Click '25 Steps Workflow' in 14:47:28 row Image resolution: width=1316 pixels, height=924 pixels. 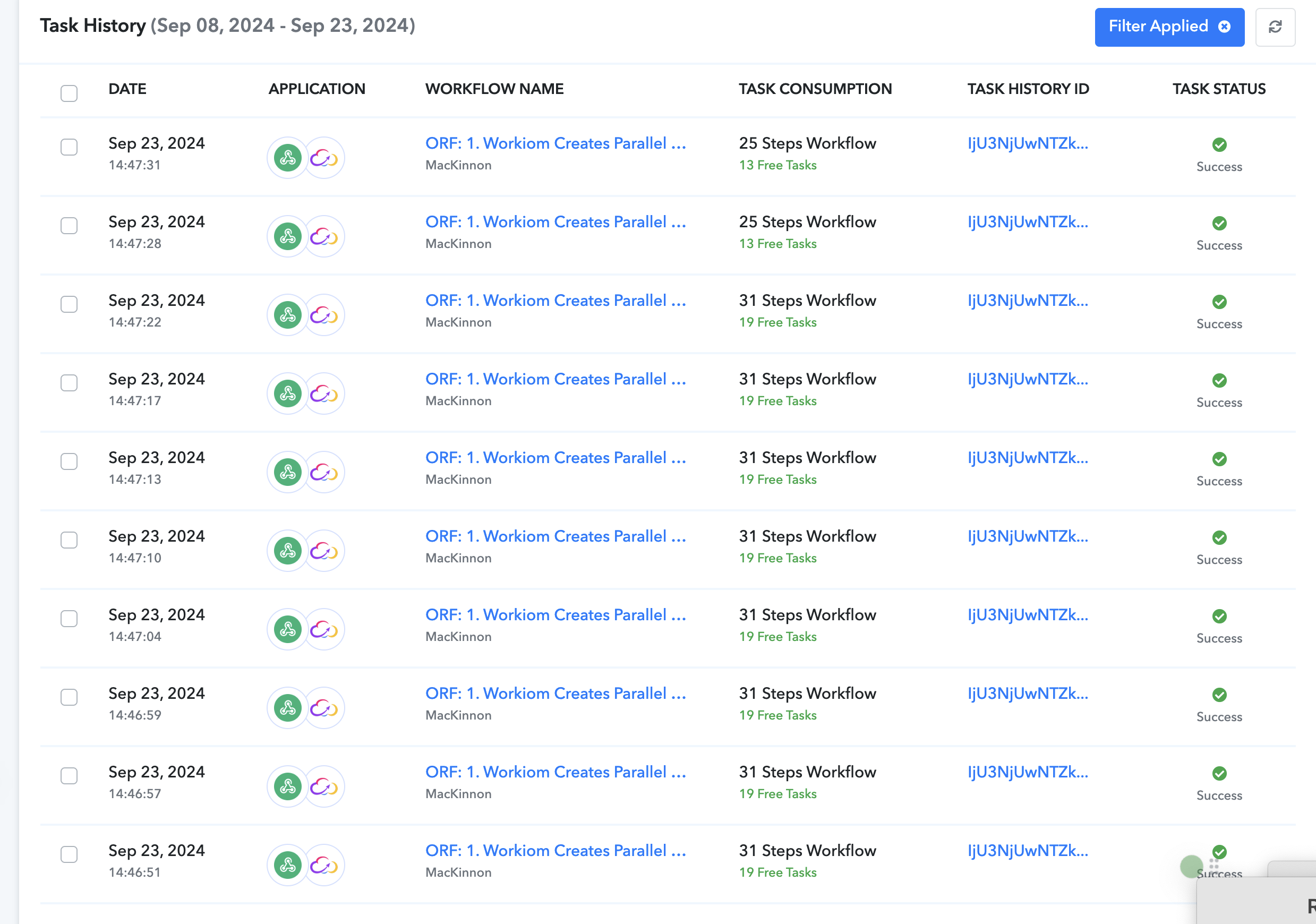coord(807,222)
